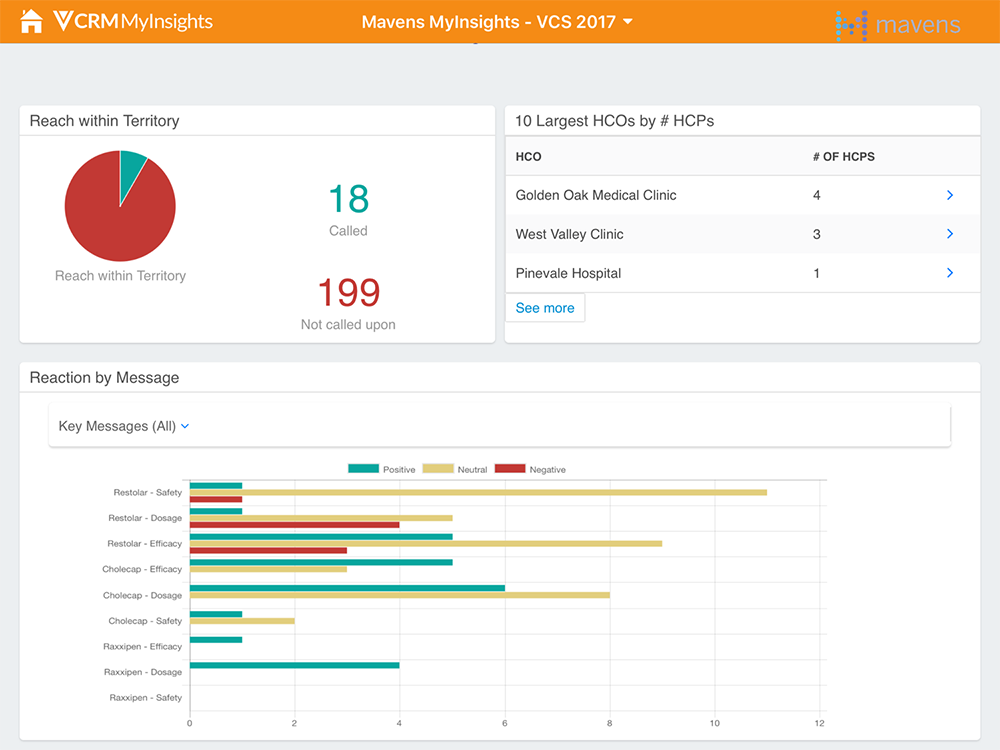Click the Mavens logo icon
The image size is (1000, 750).
[851, 24]
